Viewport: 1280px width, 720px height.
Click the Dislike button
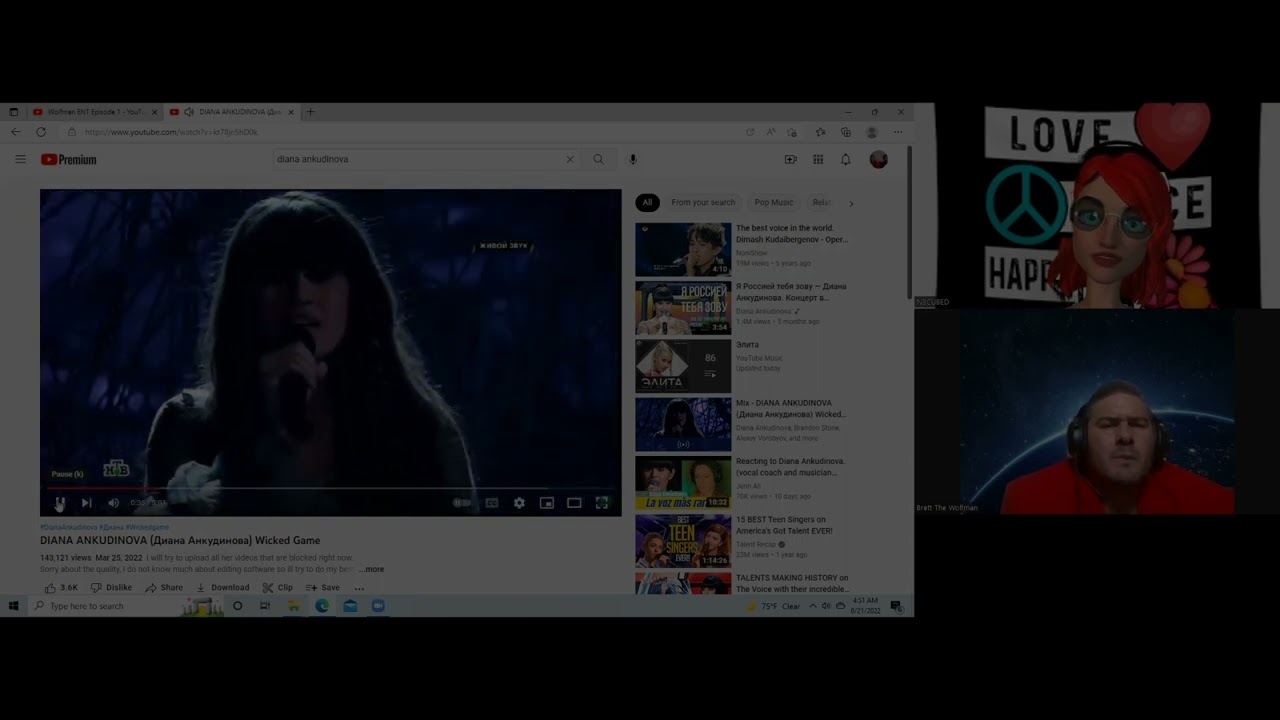pos(111,588)
